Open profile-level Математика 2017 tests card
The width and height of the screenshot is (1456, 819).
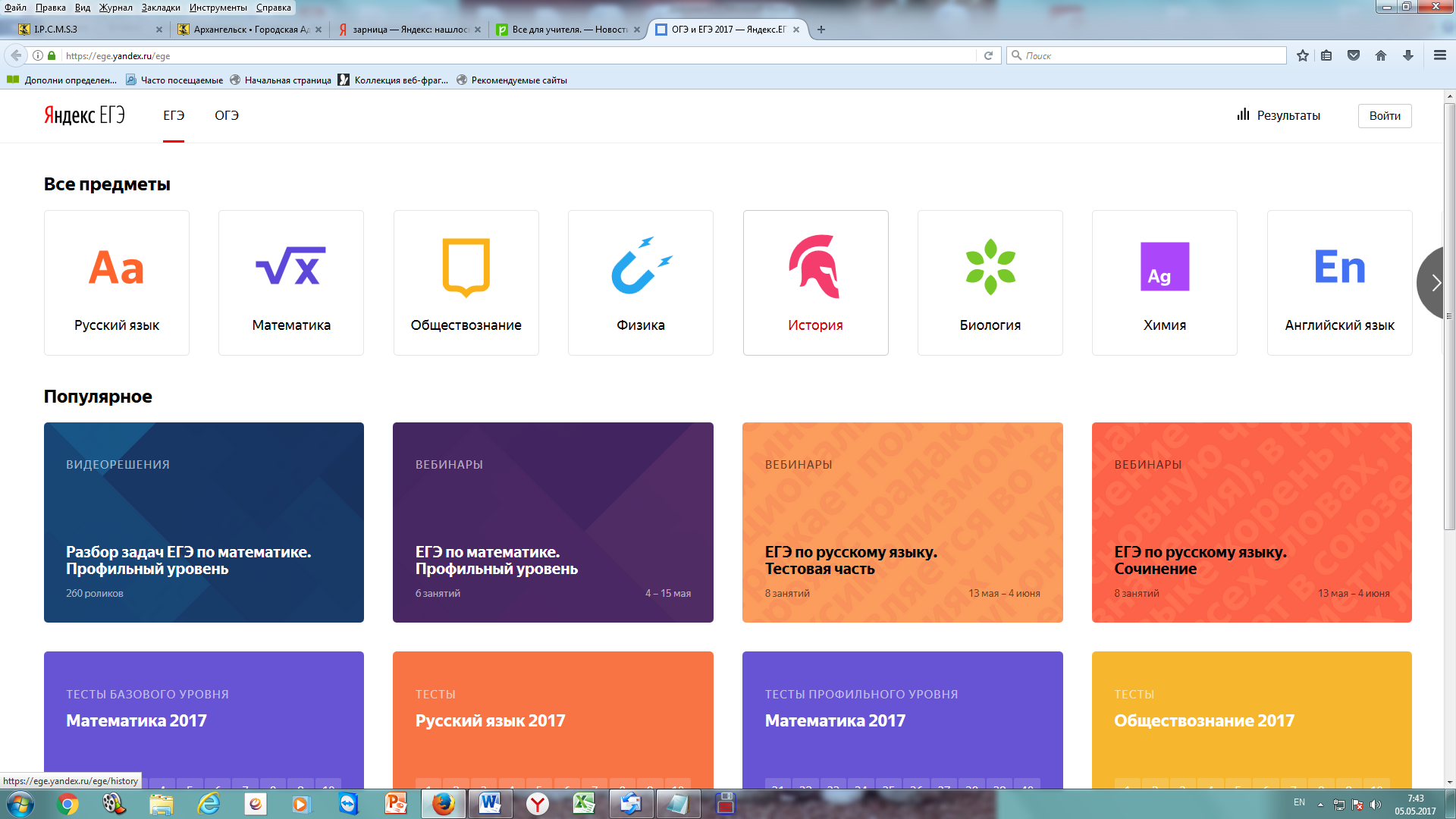902,720
